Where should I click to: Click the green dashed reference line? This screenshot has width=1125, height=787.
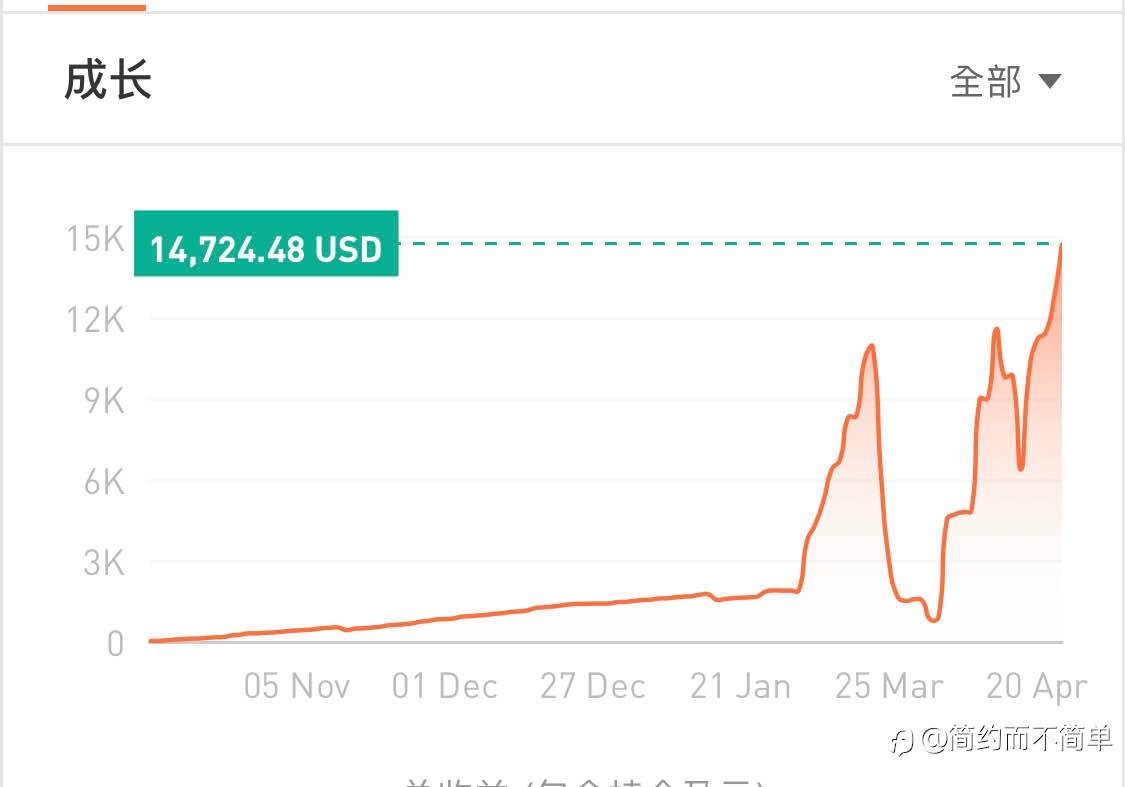click(x=720, y=243)
